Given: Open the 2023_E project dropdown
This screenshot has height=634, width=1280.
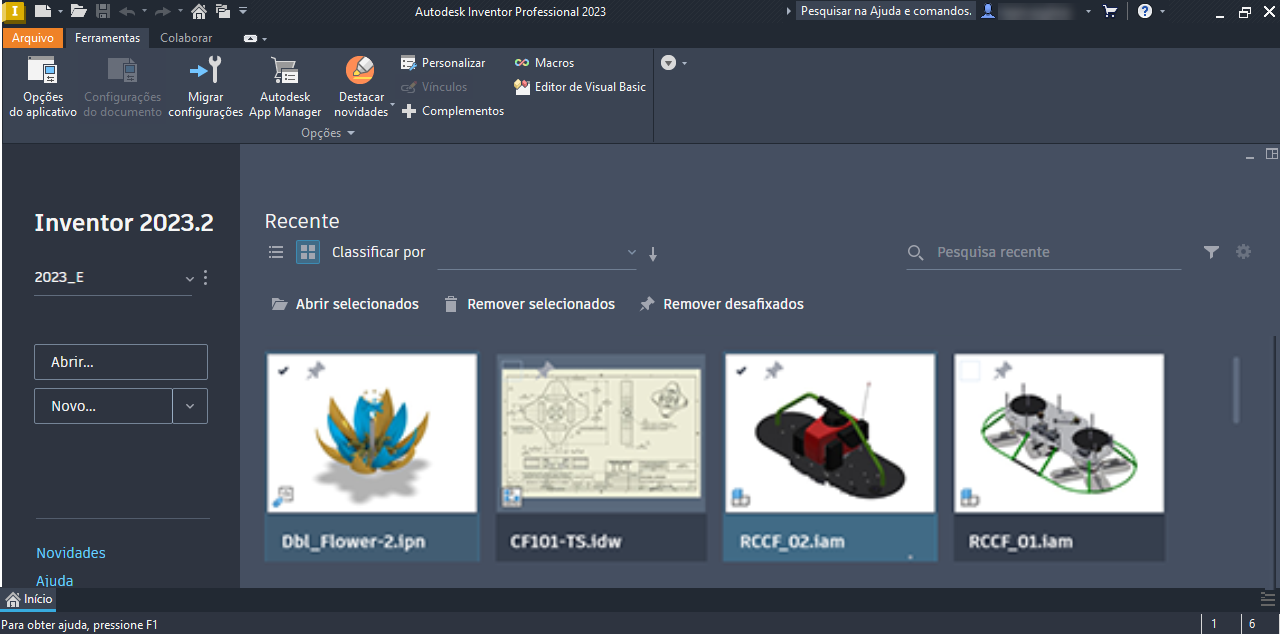Looking at the screenshot, I should 114,278.
